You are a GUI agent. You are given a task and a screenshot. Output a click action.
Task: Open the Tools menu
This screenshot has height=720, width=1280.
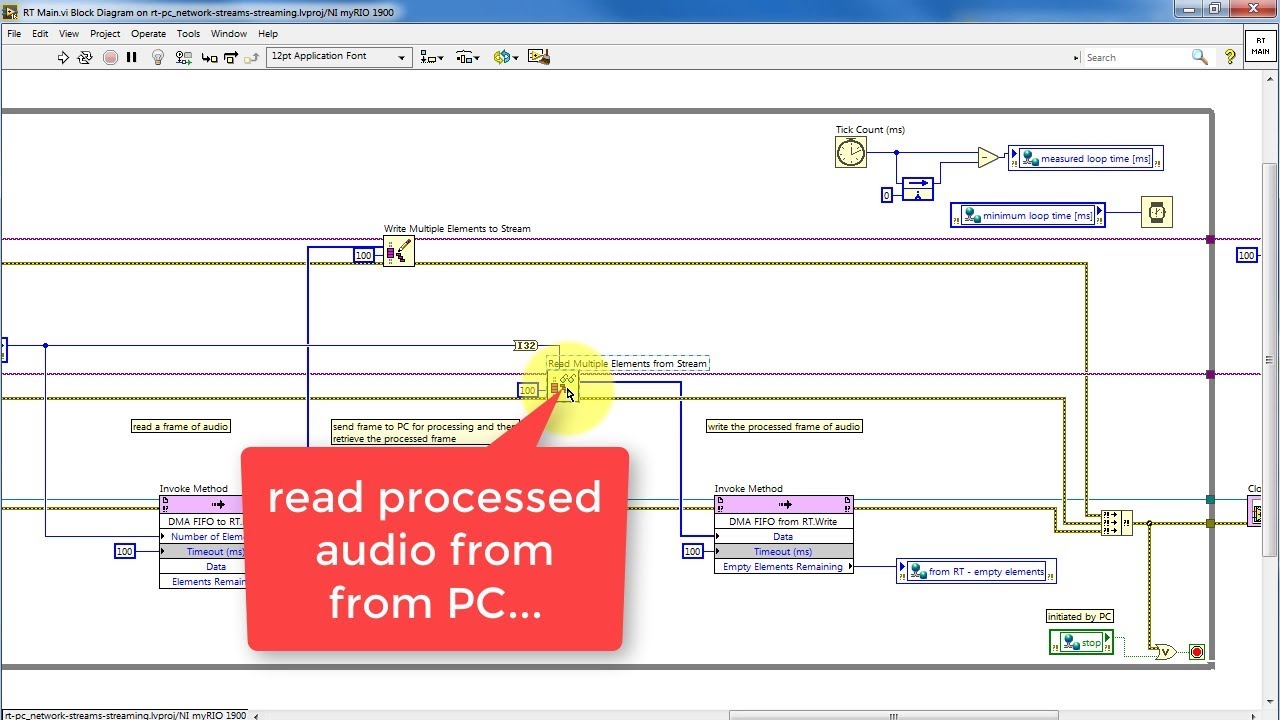pyautogui.click(x=188, y=33)
